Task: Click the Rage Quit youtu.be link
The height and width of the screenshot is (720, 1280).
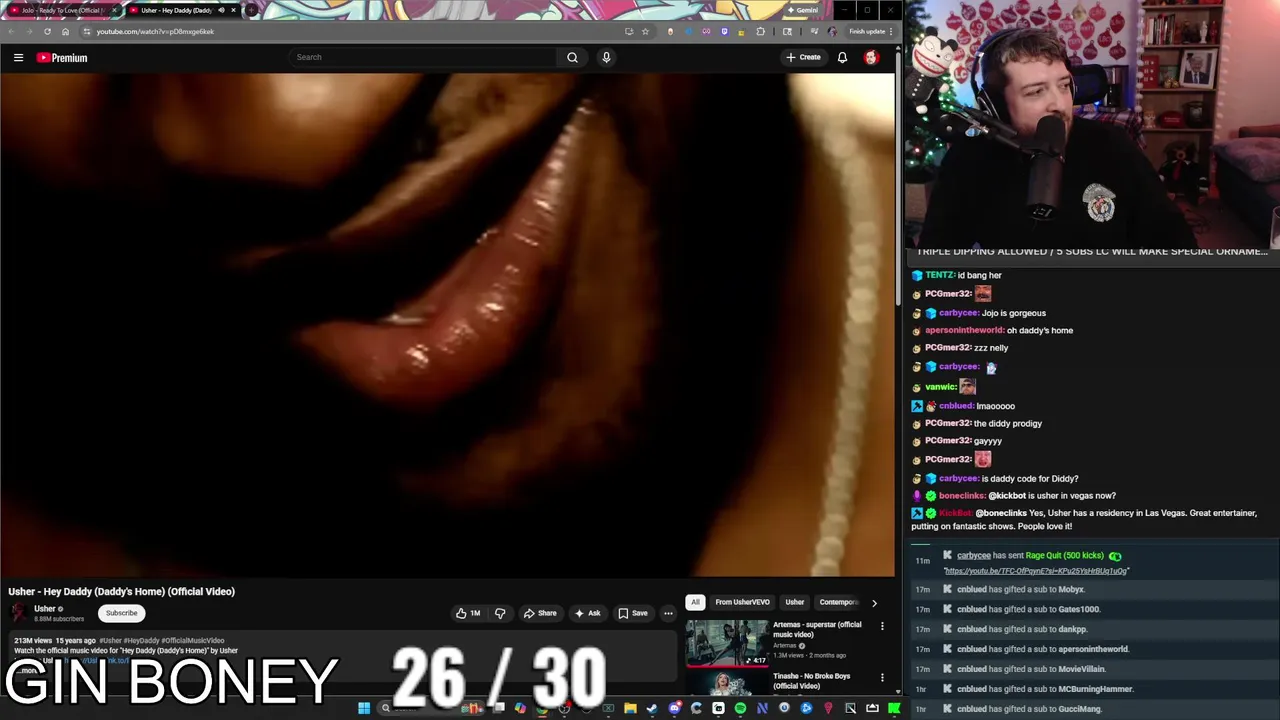Action: pos(1036,571)
